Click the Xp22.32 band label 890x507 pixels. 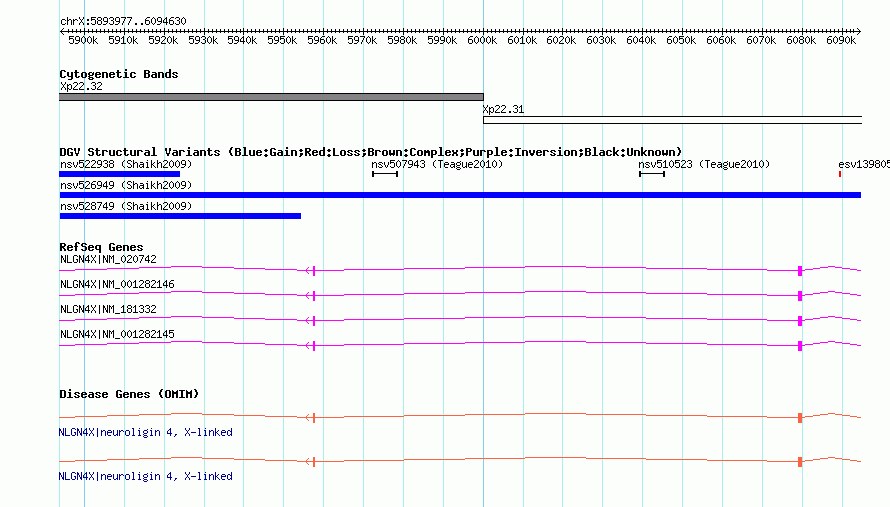tap(81, 86)
